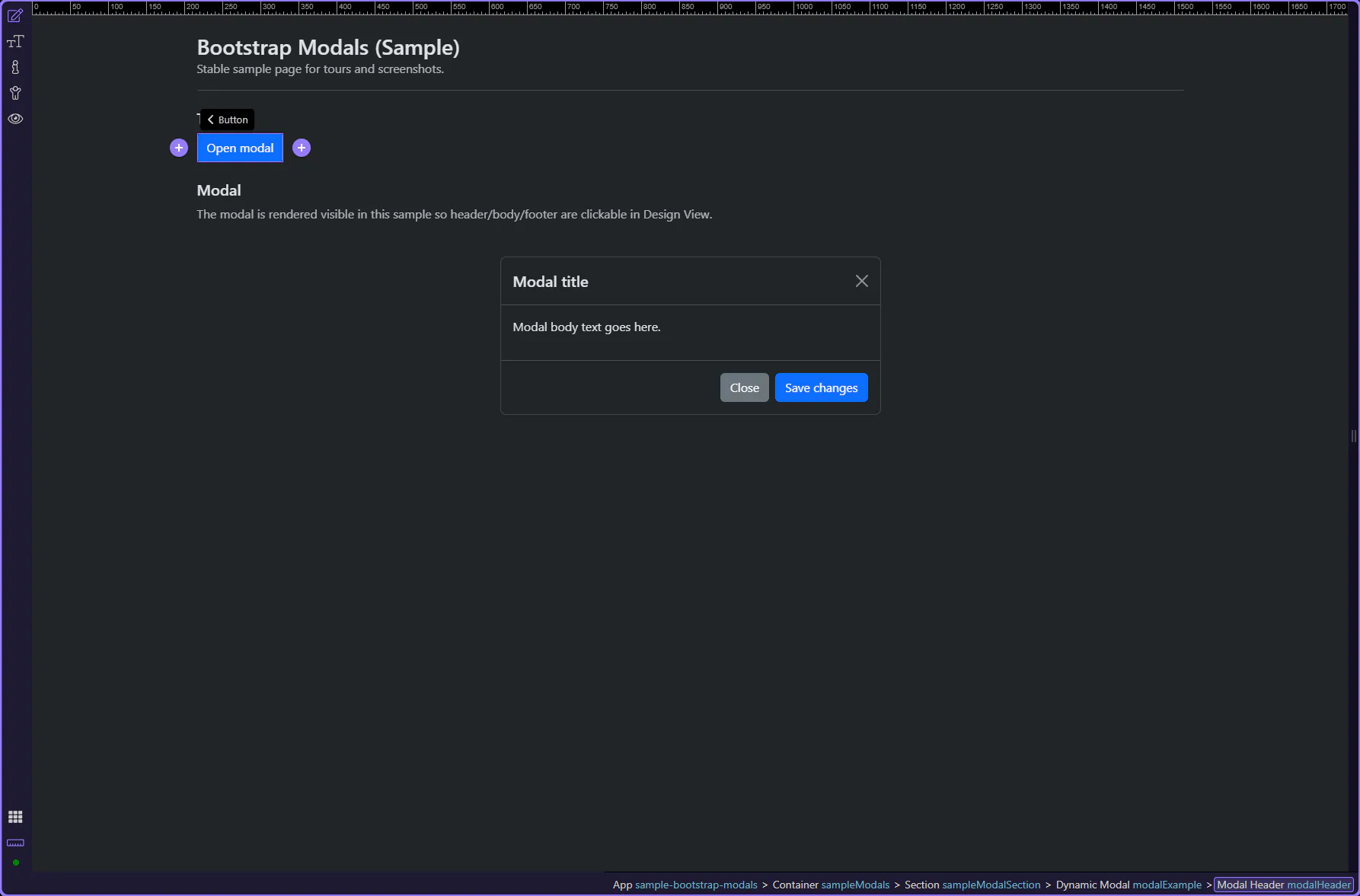The width and height of the screenshot is (1360, 896).
Task: Select App sample-bootstrap-modals breadcrumb
Action: (685, 885)
